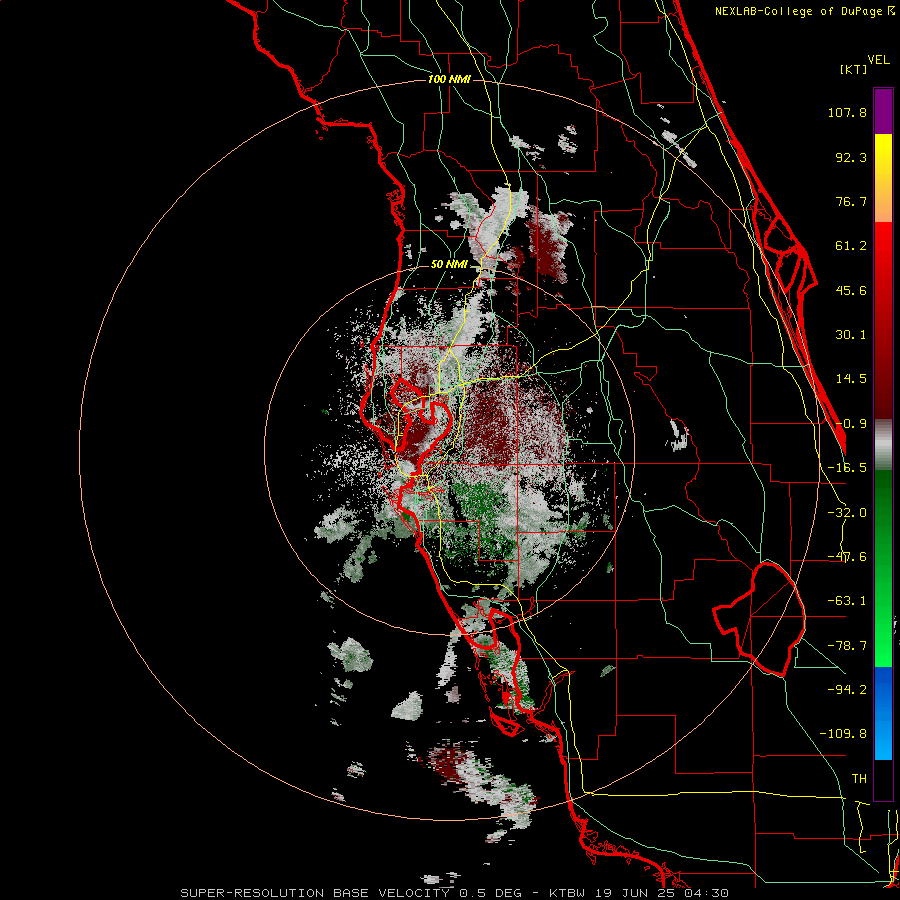
Task: Click the blue segment of the velocity color bar
Action: point(883,713)
